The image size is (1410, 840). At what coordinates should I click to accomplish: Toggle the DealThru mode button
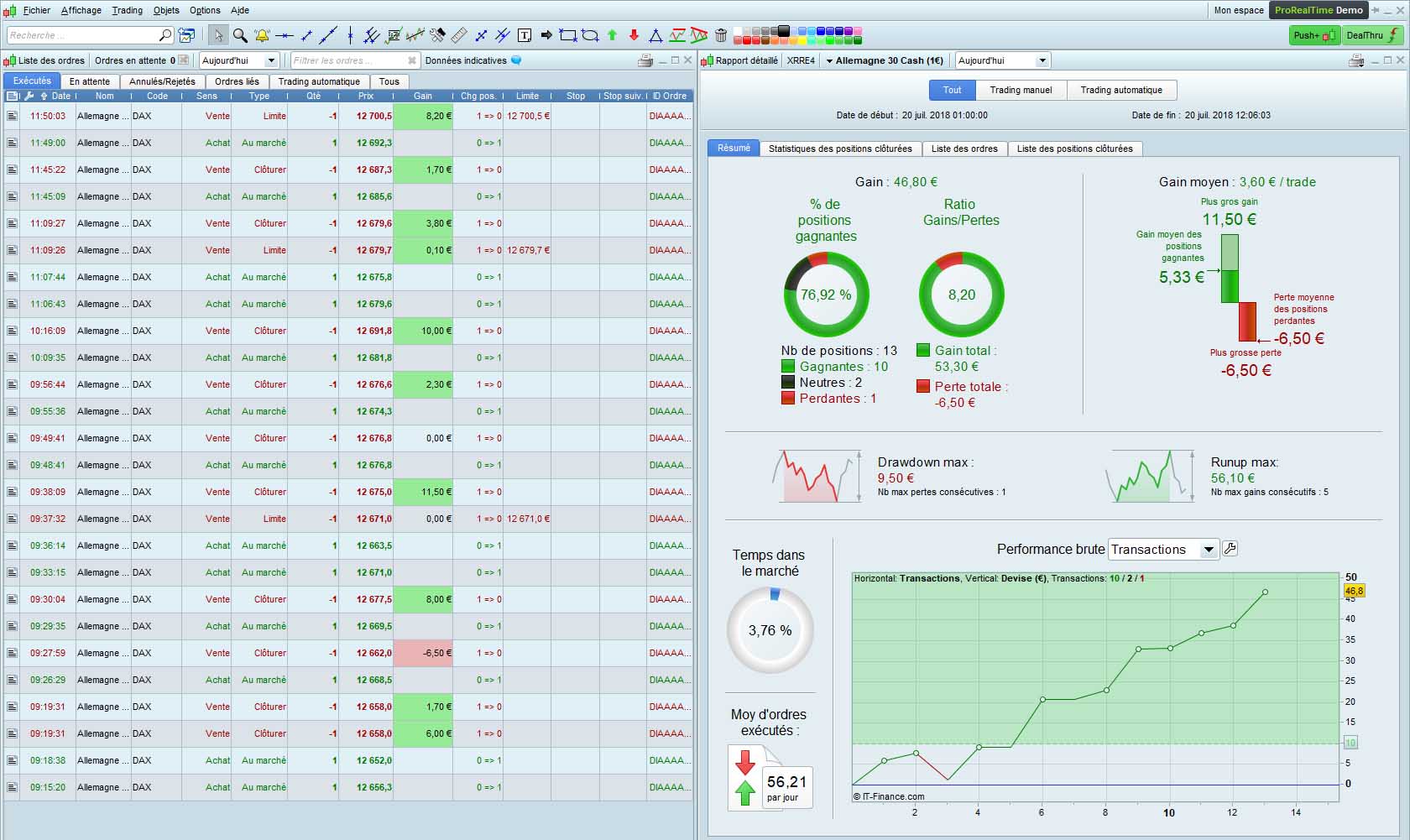point(1372,35)
